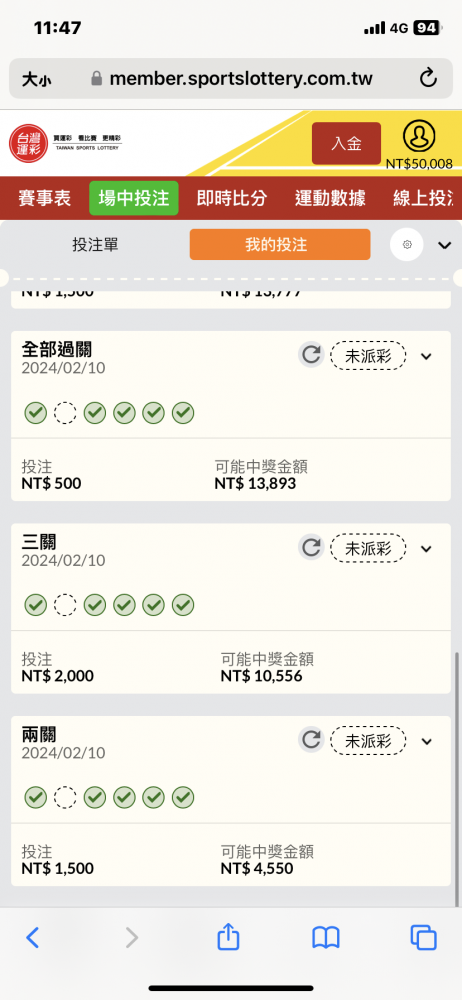Select the last green check in 兩關
The width and height of the screenshot is (462, 1000).
(183, 797)
